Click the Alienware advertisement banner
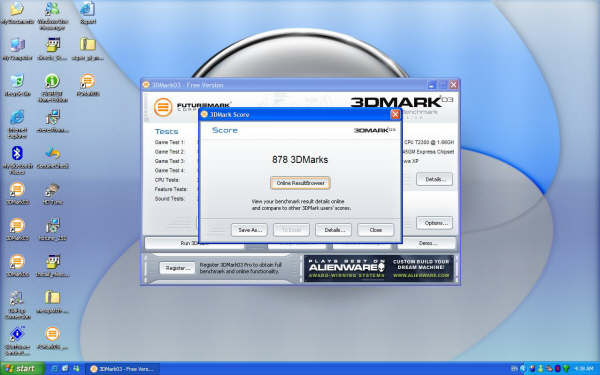The image size is (600, 375). (x=379, y=269)
